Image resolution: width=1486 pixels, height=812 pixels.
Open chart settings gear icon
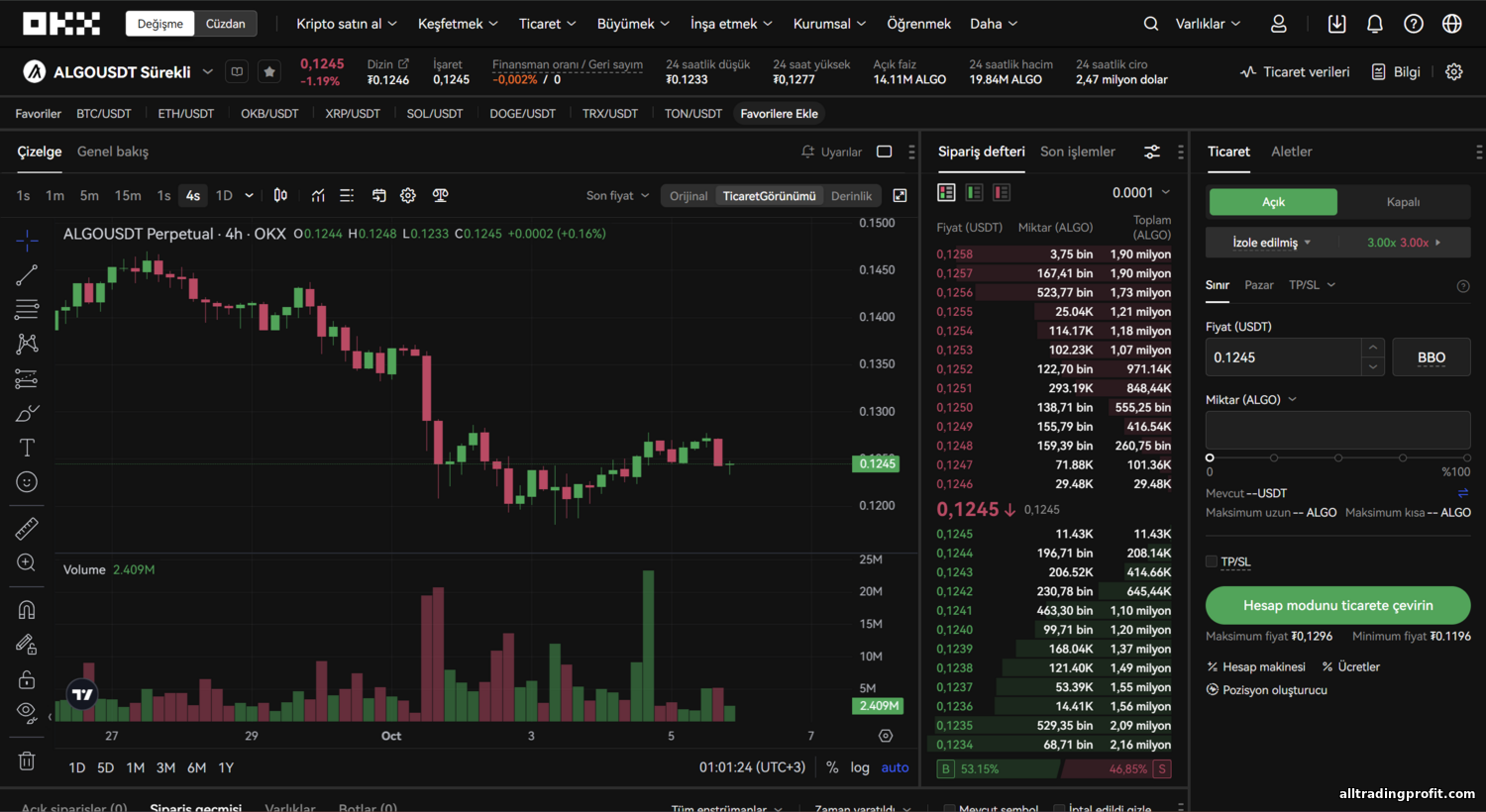(408, 196)
